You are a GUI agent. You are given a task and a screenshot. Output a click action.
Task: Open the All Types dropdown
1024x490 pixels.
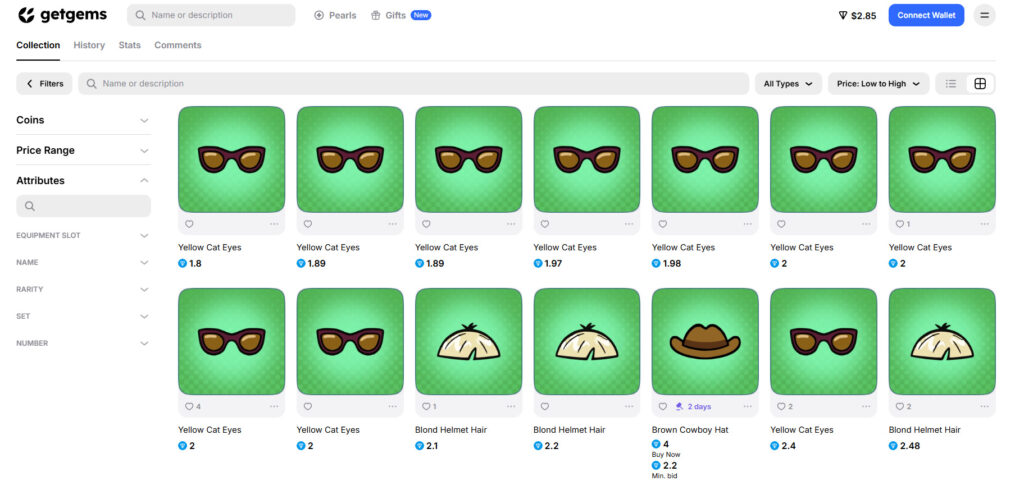click(x=788, y=84)
